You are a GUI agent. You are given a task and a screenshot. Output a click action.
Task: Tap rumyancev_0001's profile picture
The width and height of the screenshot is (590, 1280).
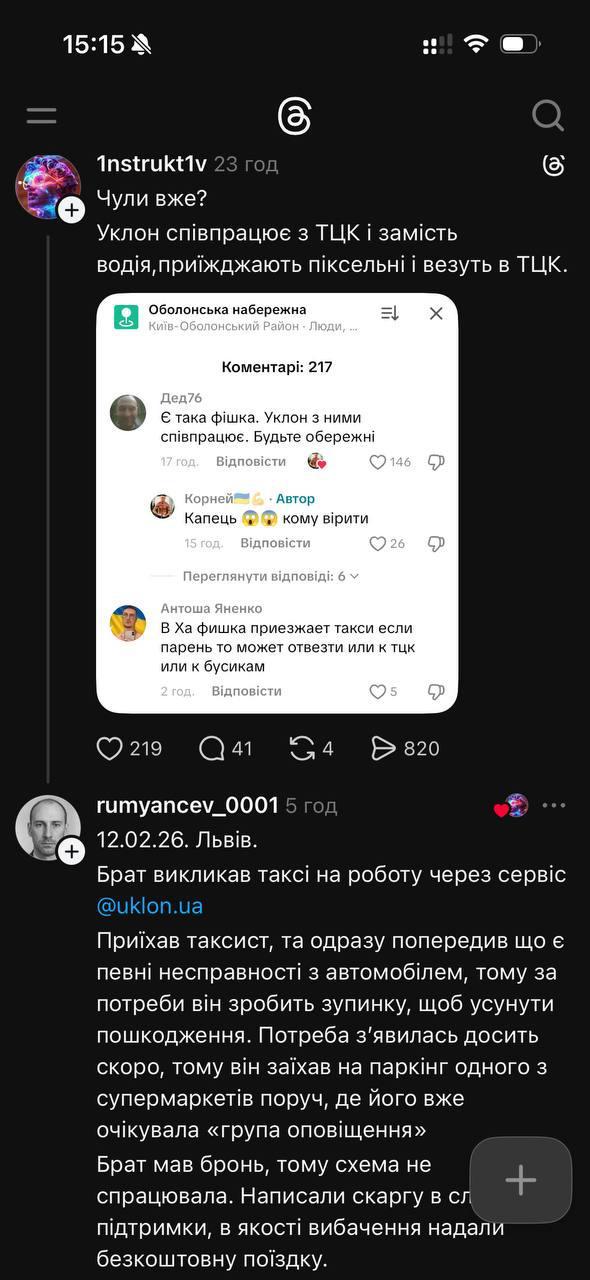[46, 826]
